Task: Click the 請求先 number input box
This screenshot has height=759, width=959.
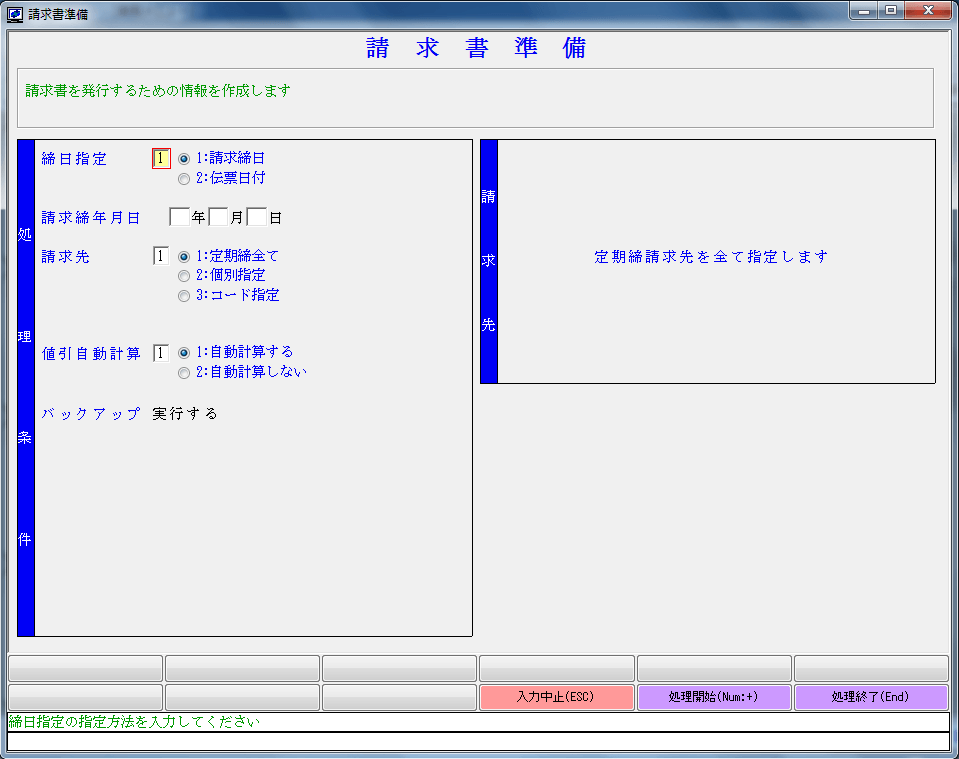Action: pos(161,256)
